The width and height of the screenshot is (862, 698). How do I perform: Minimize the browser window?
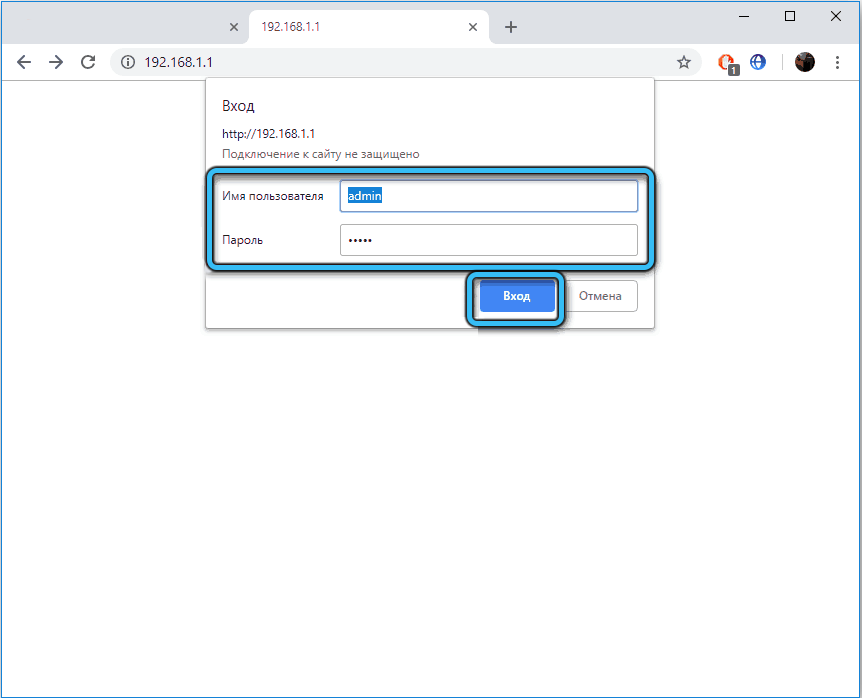[x=744, y=16]
